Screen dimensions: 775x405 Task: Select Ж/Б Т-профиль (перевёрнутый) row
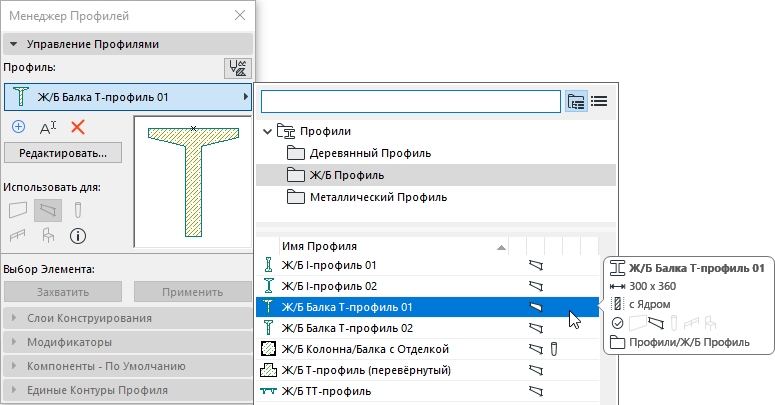tap(428, 370)
